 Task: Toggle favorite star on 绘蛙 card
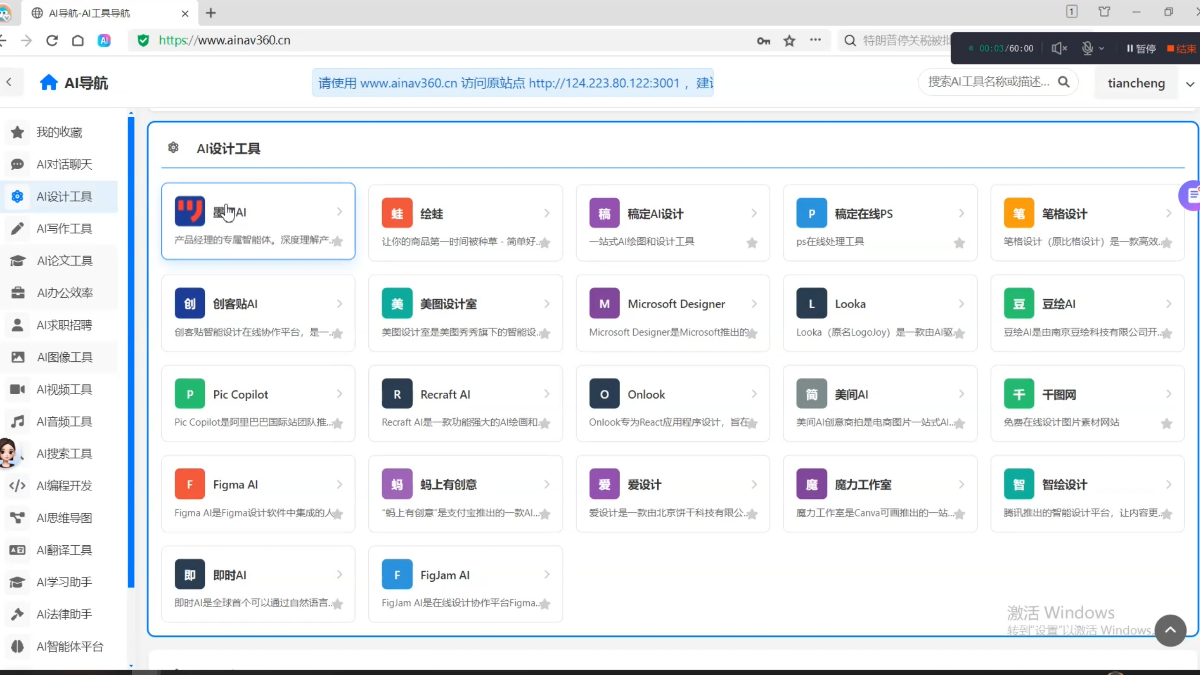(545, 242)
